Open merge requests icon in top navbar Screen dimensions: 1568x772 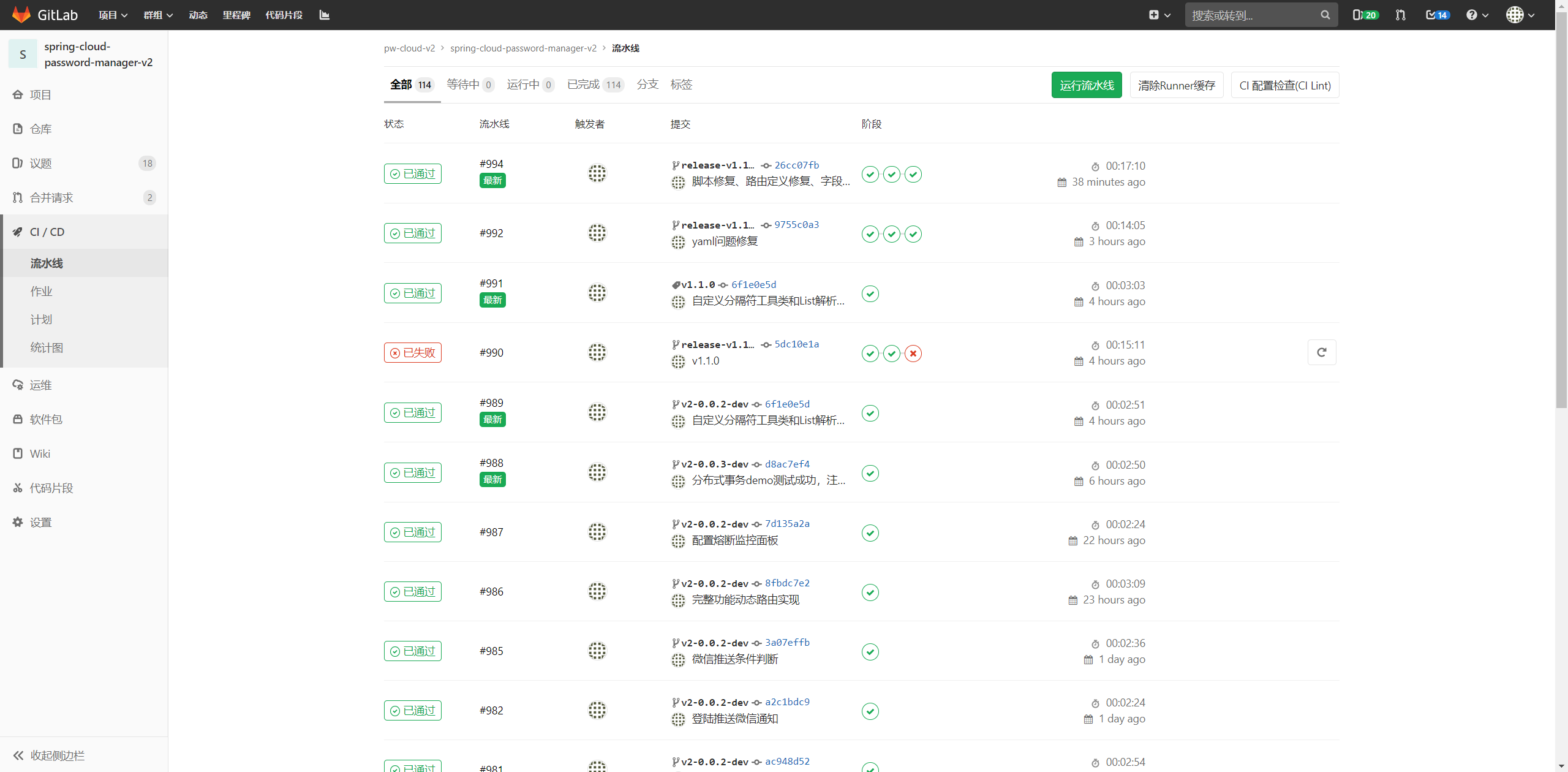[x=1400, y=15]
